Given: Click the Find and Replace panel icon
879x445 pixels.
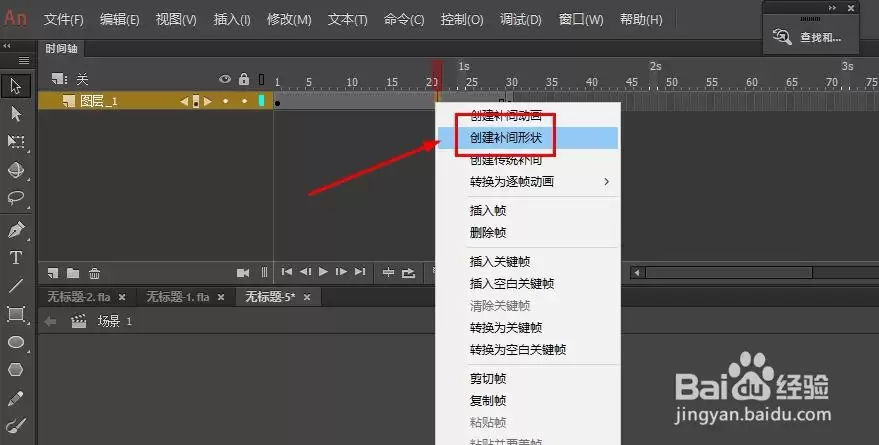Looking at the screenshot, I should [x=781, y=37].
